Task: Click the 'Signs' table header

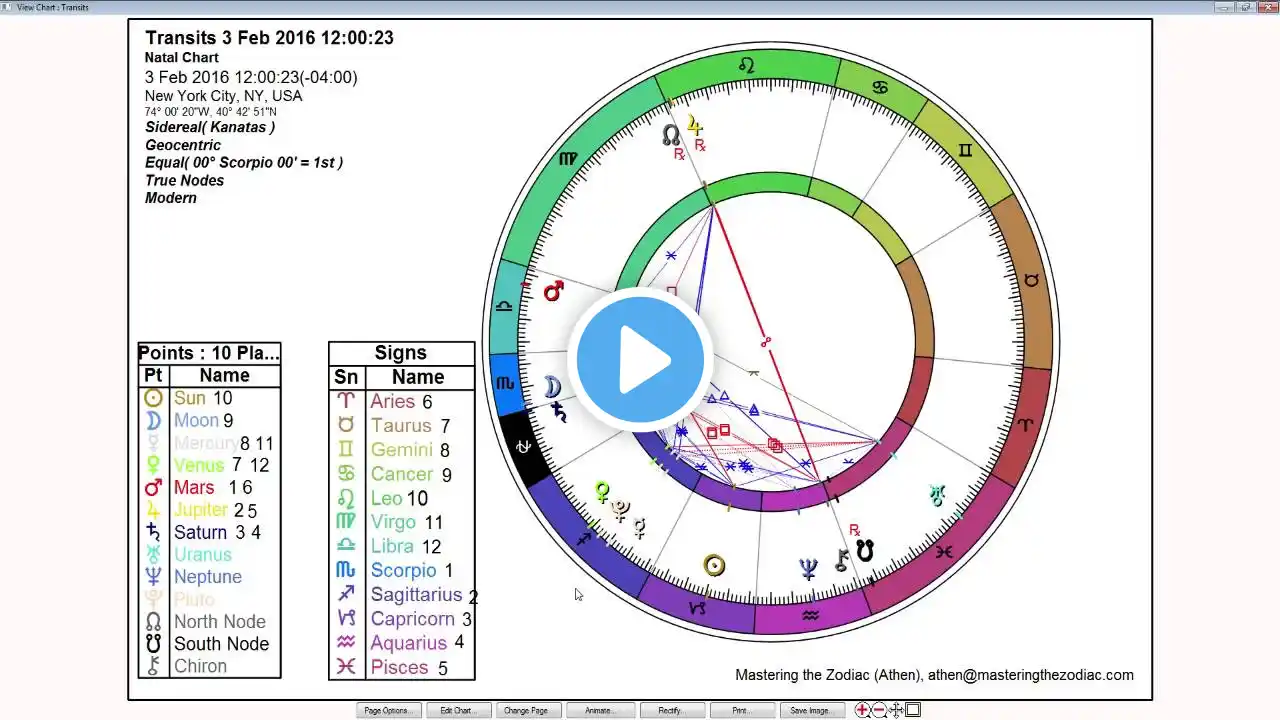Action: pos(401,353)
